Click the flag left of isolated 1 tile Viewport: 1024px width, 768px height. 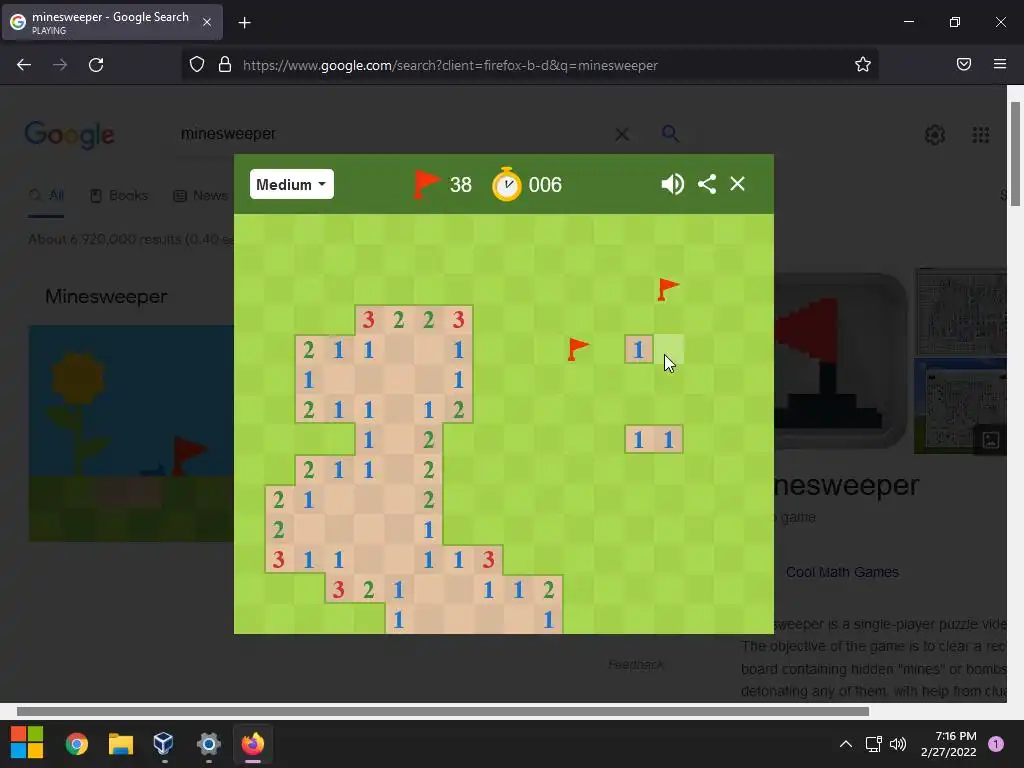point(578,349)
